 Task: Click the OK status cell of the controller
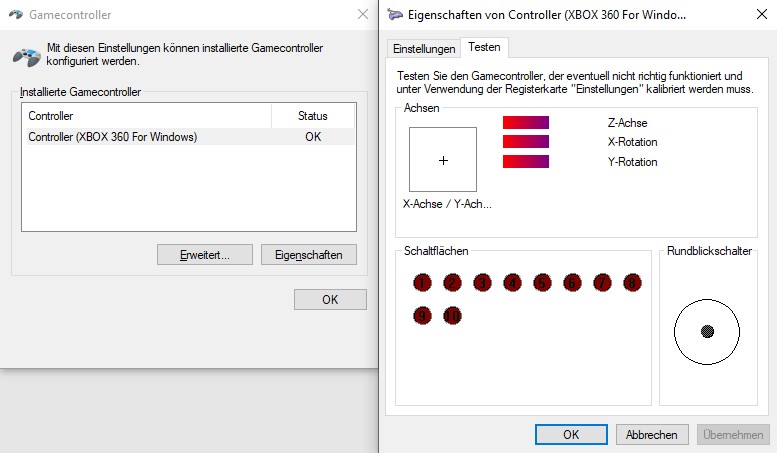313,137
